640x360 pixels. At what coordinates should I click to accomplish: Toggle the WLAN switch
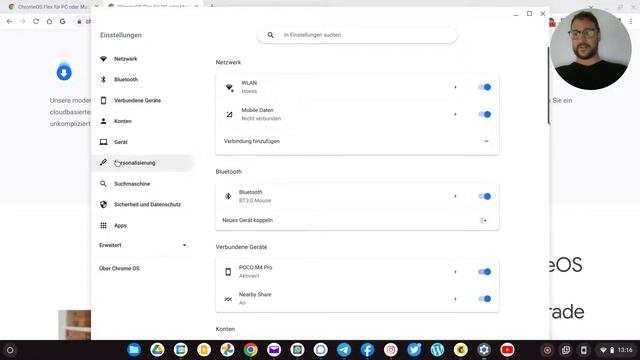[x=484, y=87]
